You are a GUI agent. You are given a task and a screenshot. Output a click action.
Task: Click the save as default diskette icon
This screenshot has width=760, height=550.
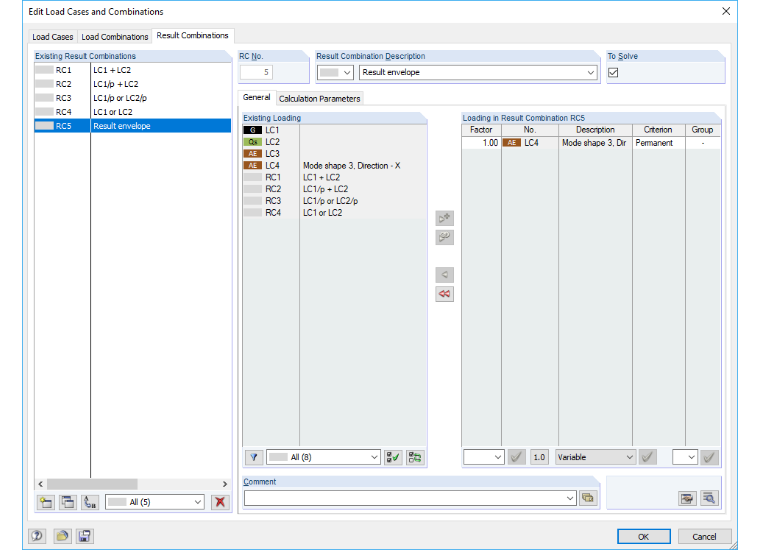tap(84, 536)
